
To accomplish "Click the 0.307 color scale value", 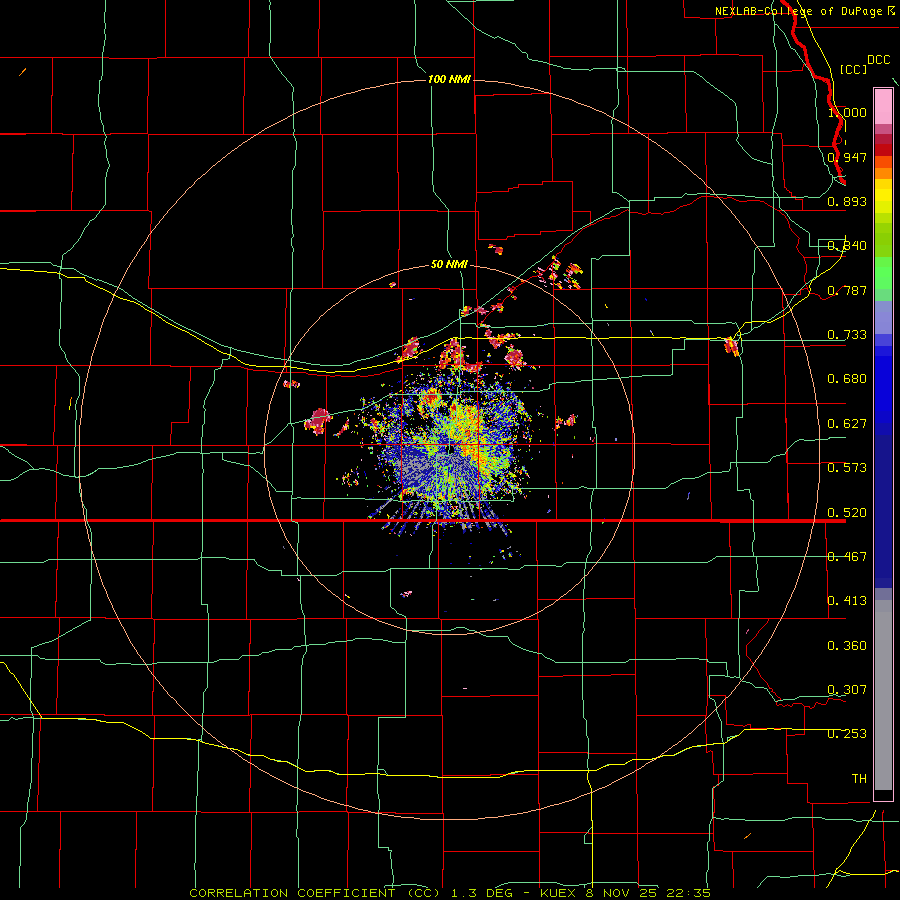I will pos(847,690).
